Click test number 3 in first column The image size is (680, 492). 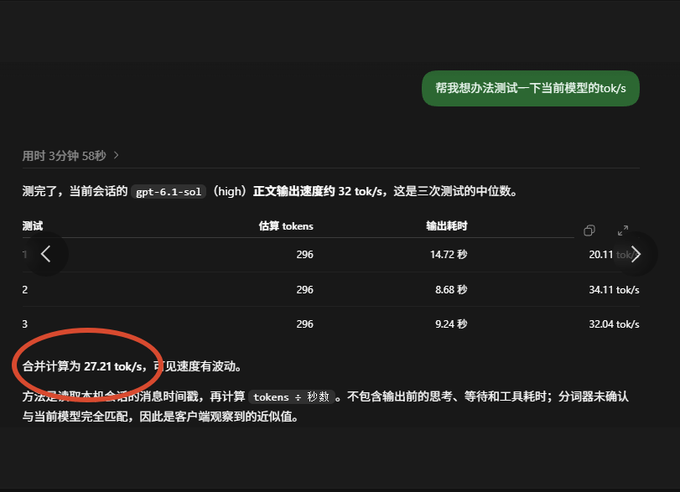25,324
